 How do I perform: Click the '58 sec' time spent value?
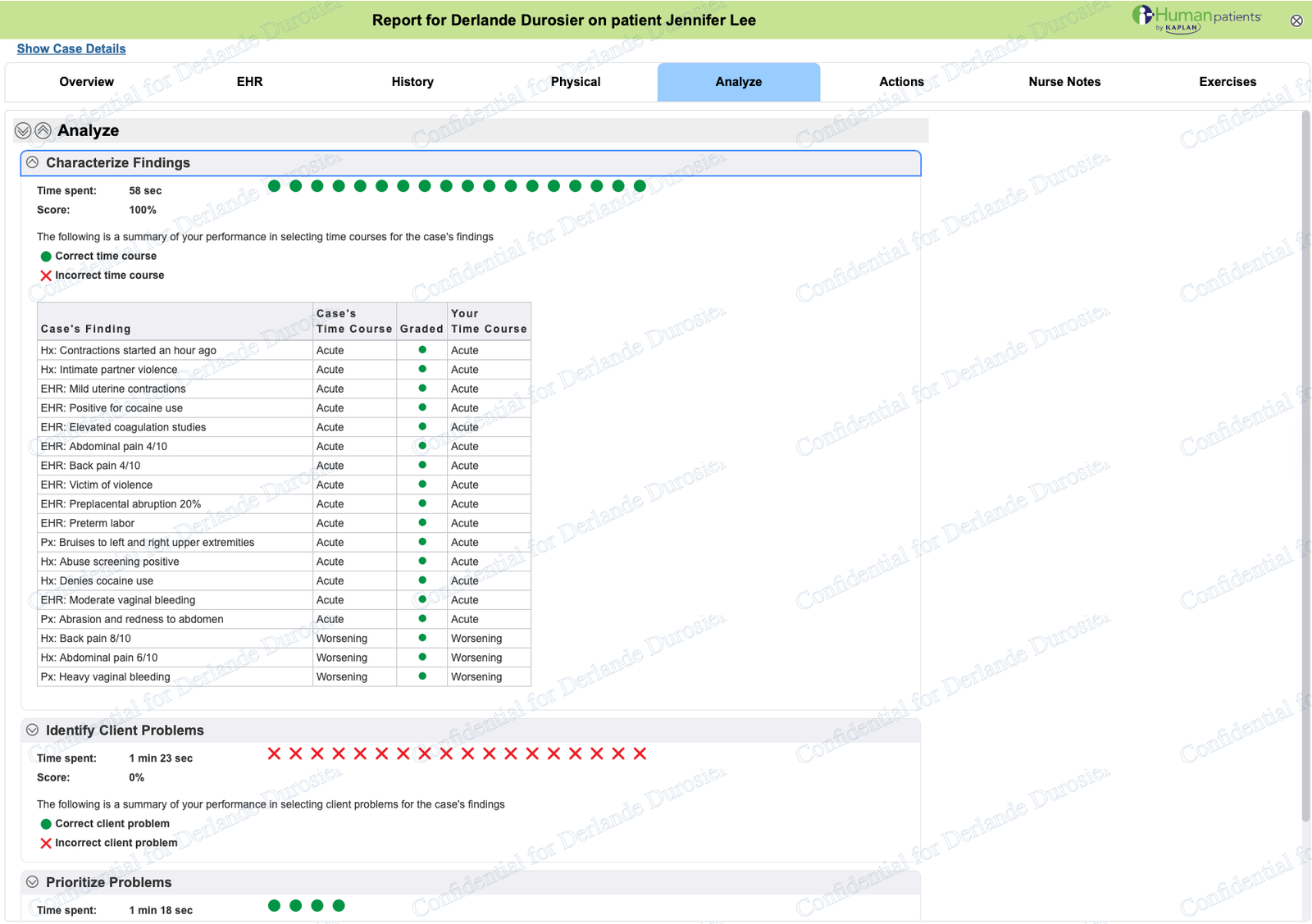tap(145, 191)
